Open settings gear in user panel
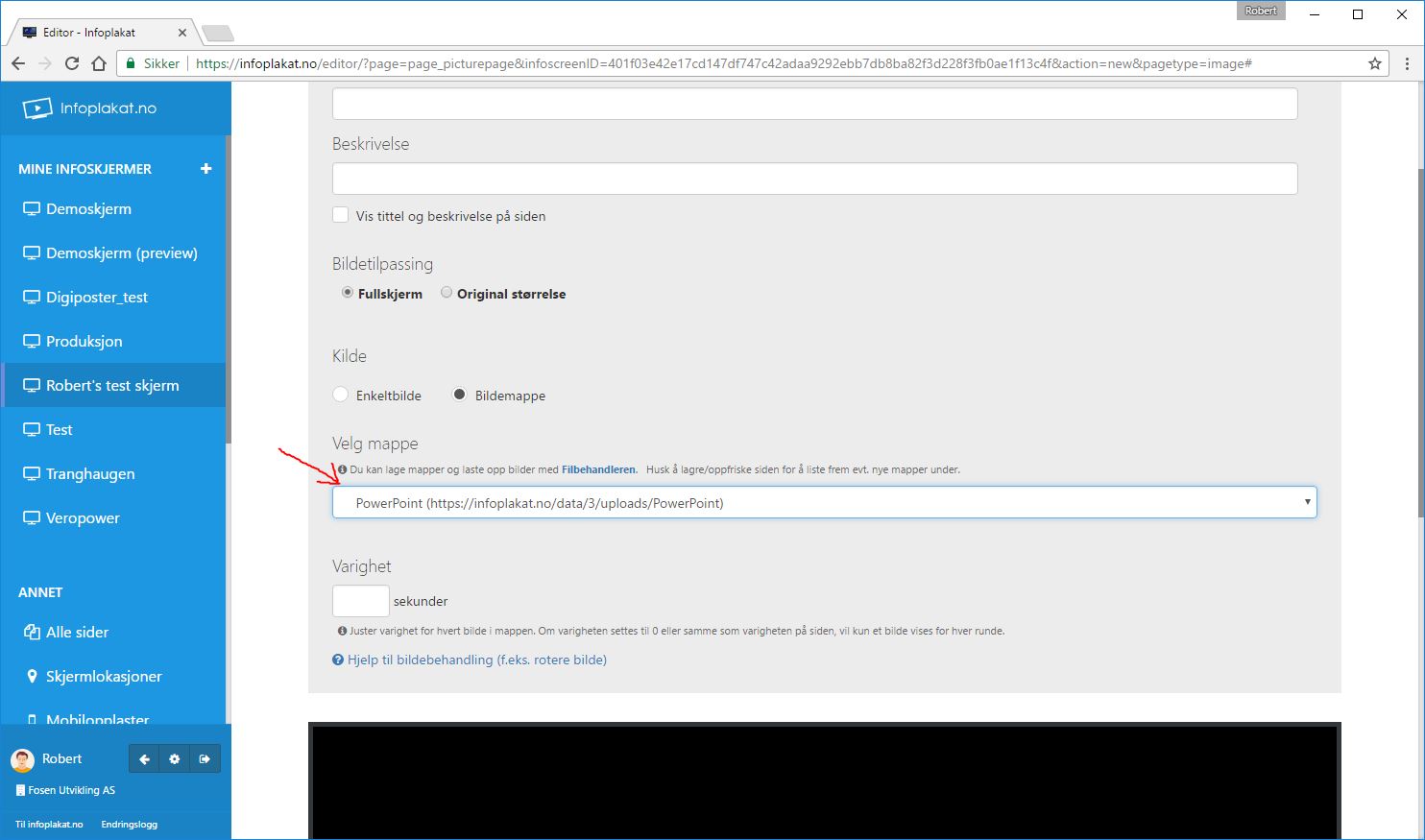Image resolution: width=1425 pixels, height=840 pixels. point(174,759)
